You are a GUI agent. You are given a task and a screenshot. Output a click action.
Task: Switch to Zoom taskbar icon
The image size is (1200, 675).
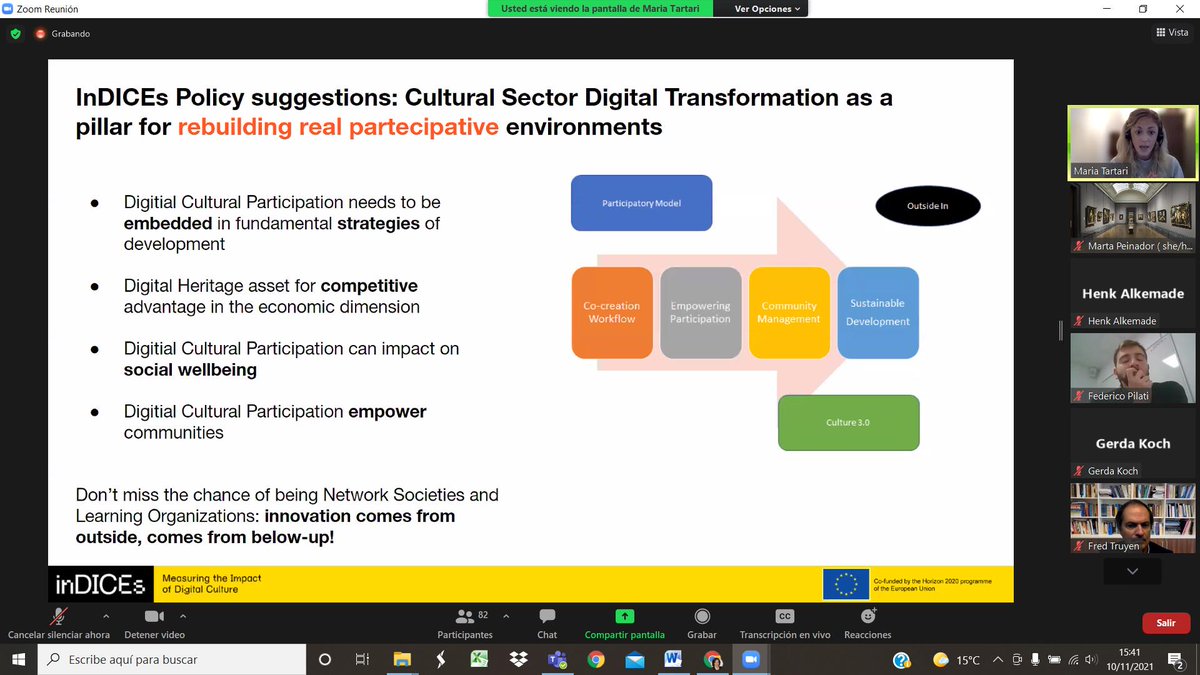click(x=750, y=660)
